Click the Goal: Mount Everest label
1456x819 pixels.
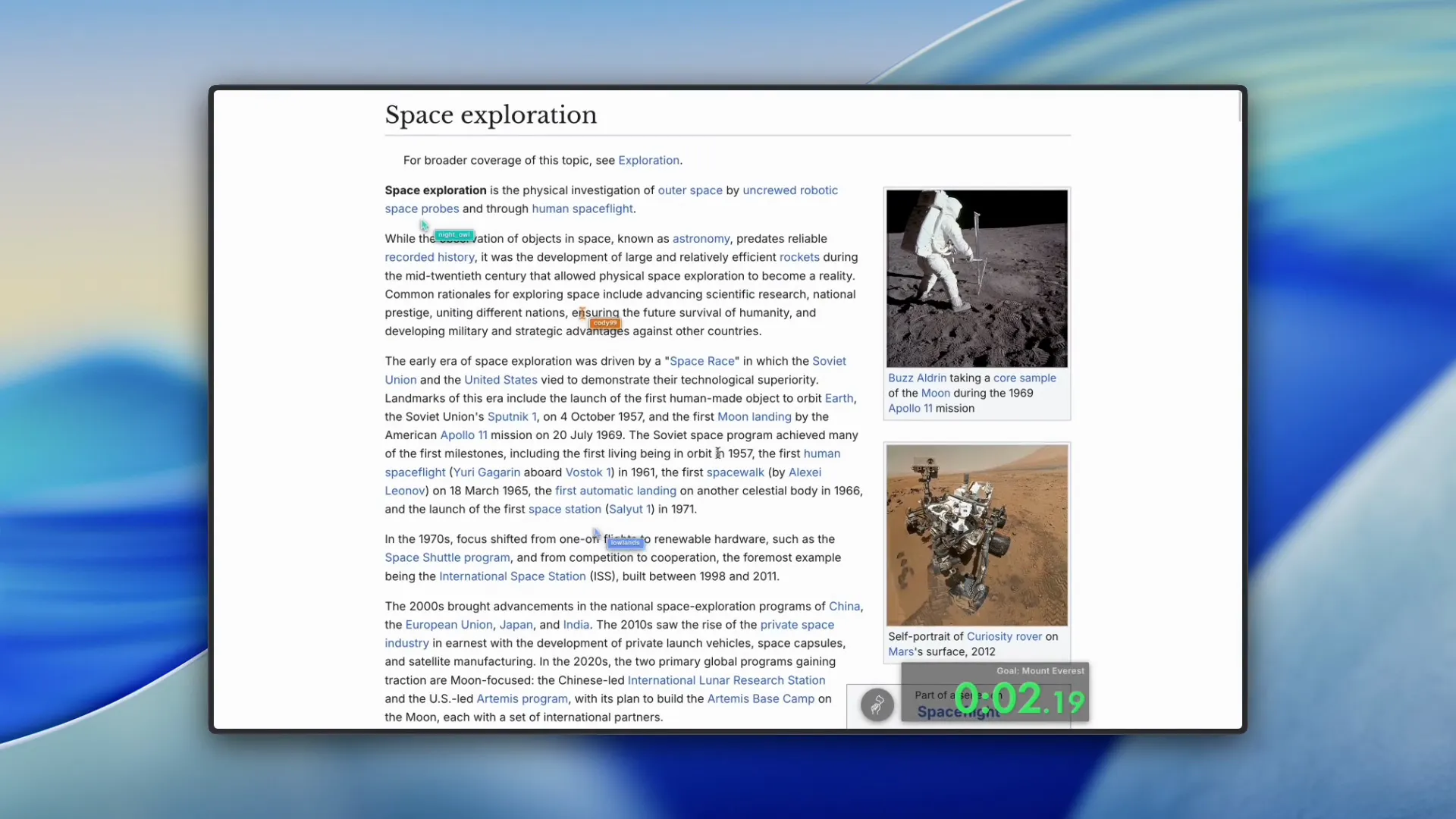tap(1040, 671)
